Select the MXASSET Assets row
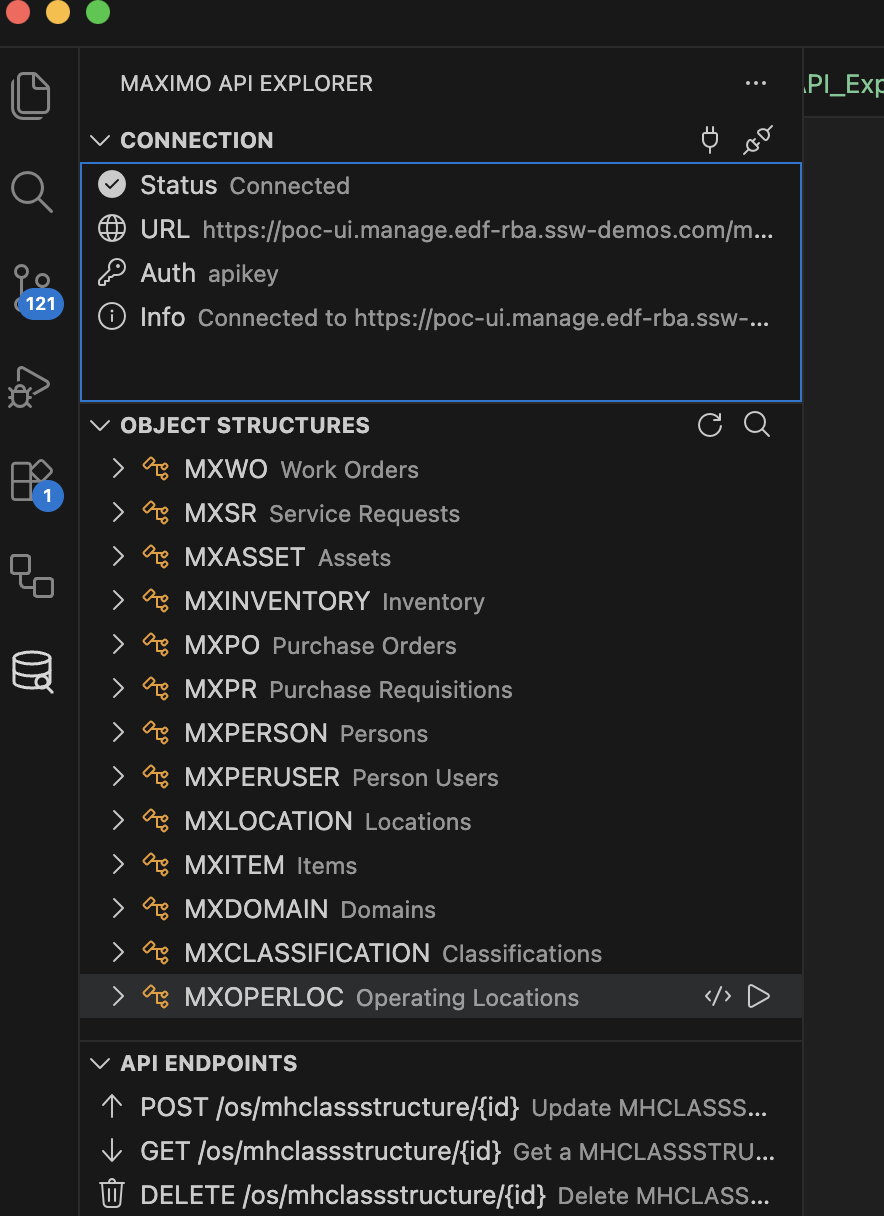This screenshot has height=1216, width=884. 441,557
